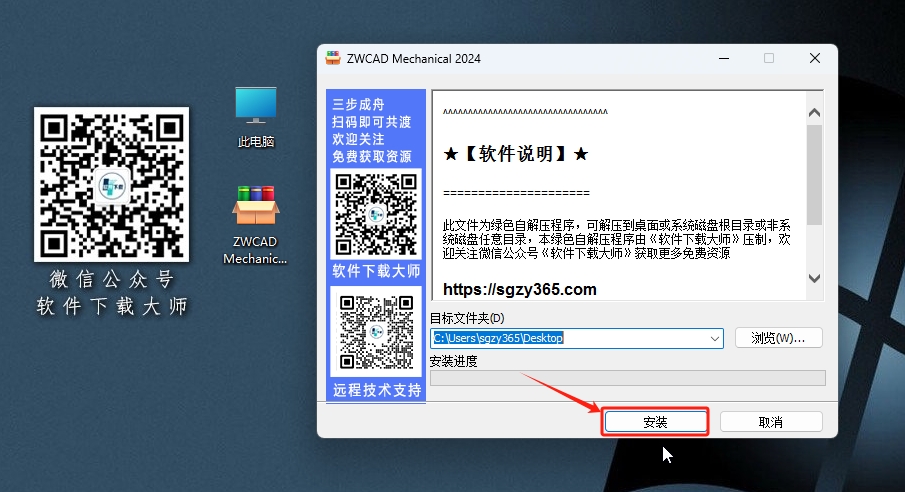
Task: Select the ZWCAD Mechanical archive desktop icon
Action: tap(255, 225)
